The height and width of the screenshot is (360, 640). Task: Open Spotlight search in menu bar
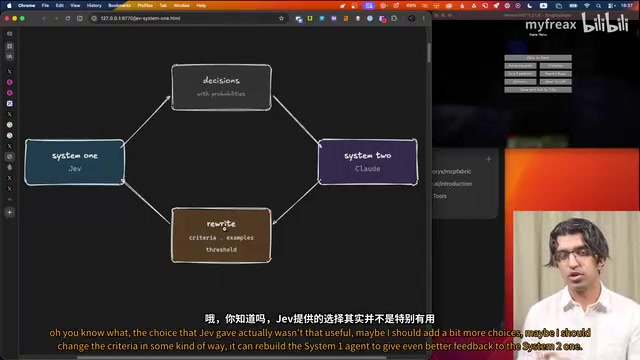[x=598, y=6]
